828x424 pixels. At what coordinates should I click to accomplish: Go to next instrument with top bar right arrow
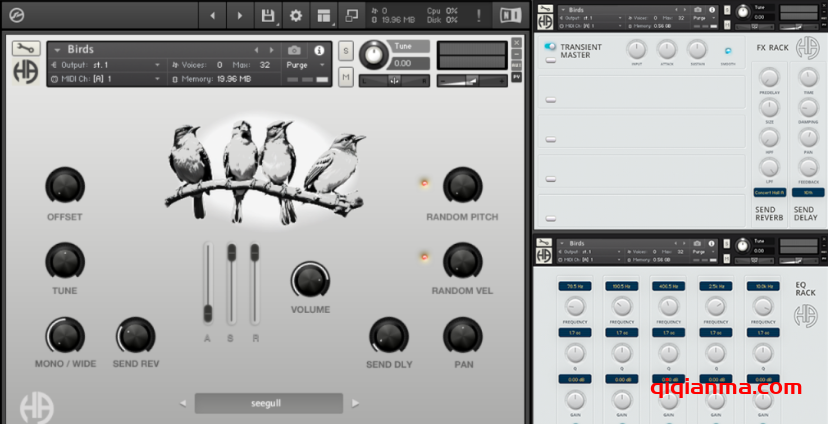click(240, 16)
